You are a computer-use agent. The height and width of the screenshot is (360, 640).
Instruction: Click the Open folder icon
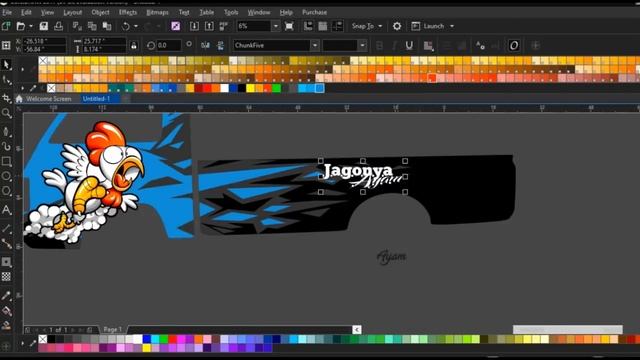click(20, 26)
